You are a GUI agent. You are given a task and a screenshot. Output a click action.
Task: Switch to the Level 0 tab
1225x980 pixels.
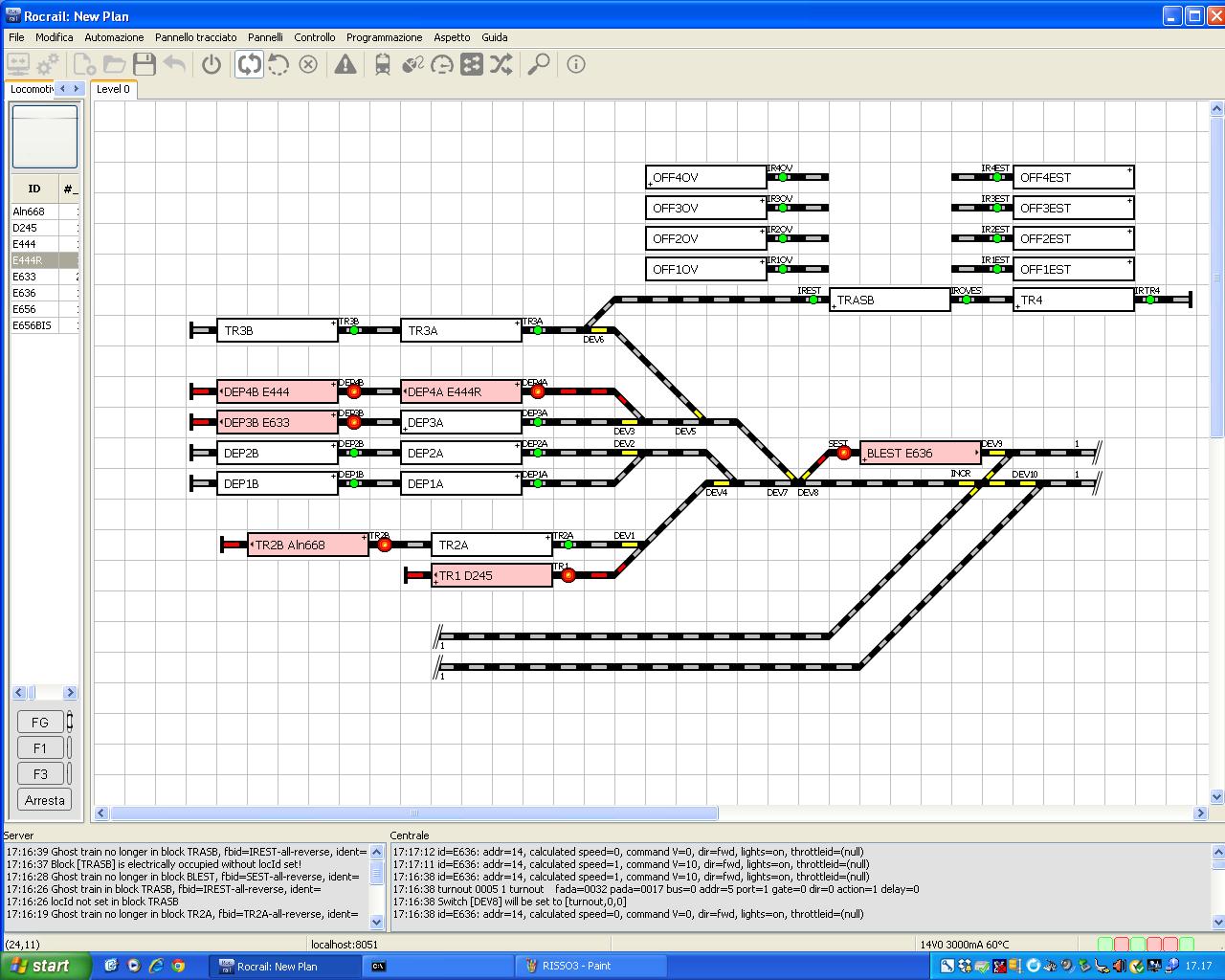113,89
